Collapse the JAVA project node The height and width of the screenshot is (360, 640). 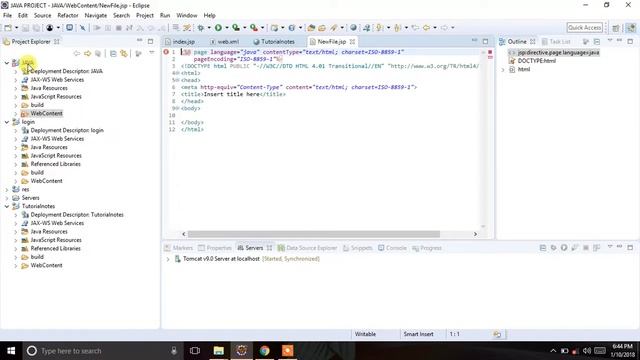click(7, 63)
